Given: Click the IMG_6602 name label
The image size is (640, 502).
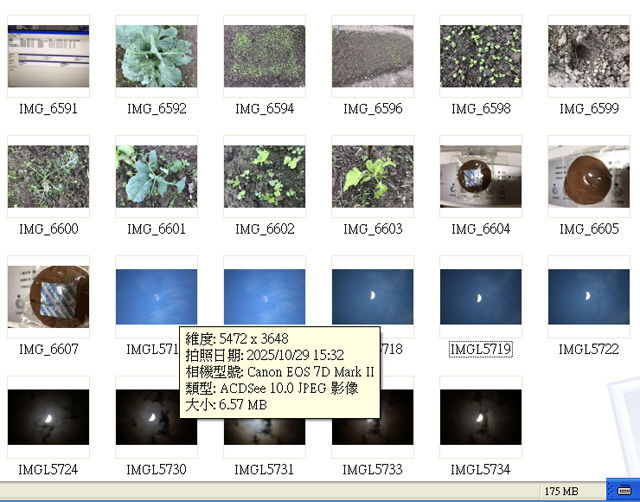Looking at the screenshot, I should 264,229.
